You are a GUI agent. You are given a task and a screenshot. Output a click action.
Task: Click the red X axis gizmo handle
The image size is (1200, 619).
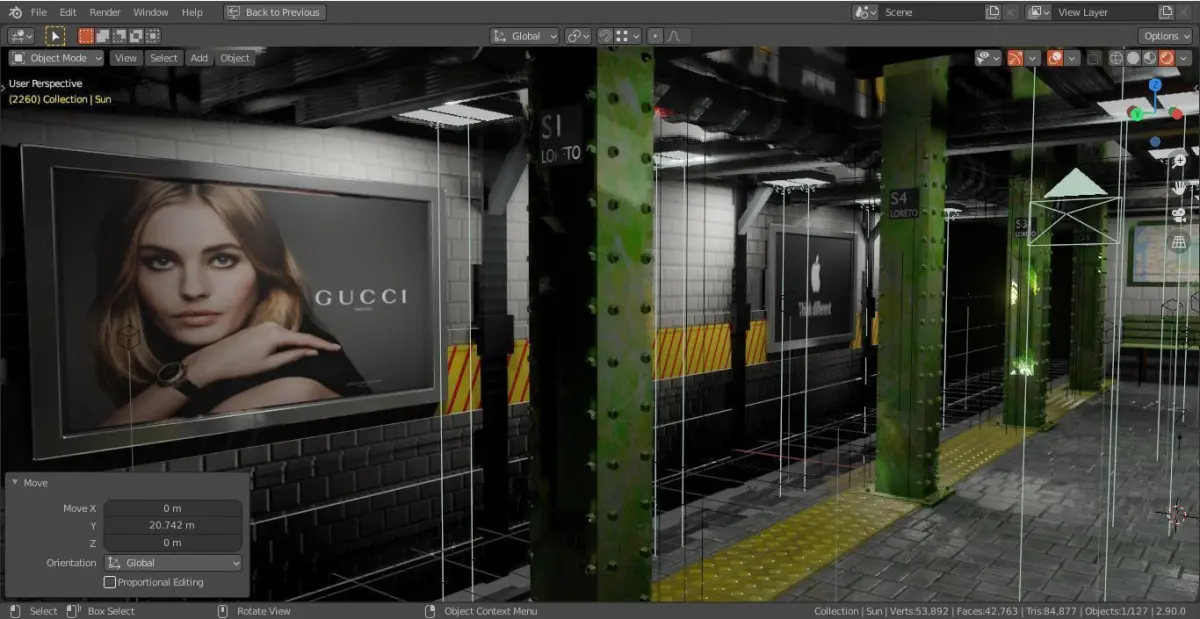pos(1177,113)
